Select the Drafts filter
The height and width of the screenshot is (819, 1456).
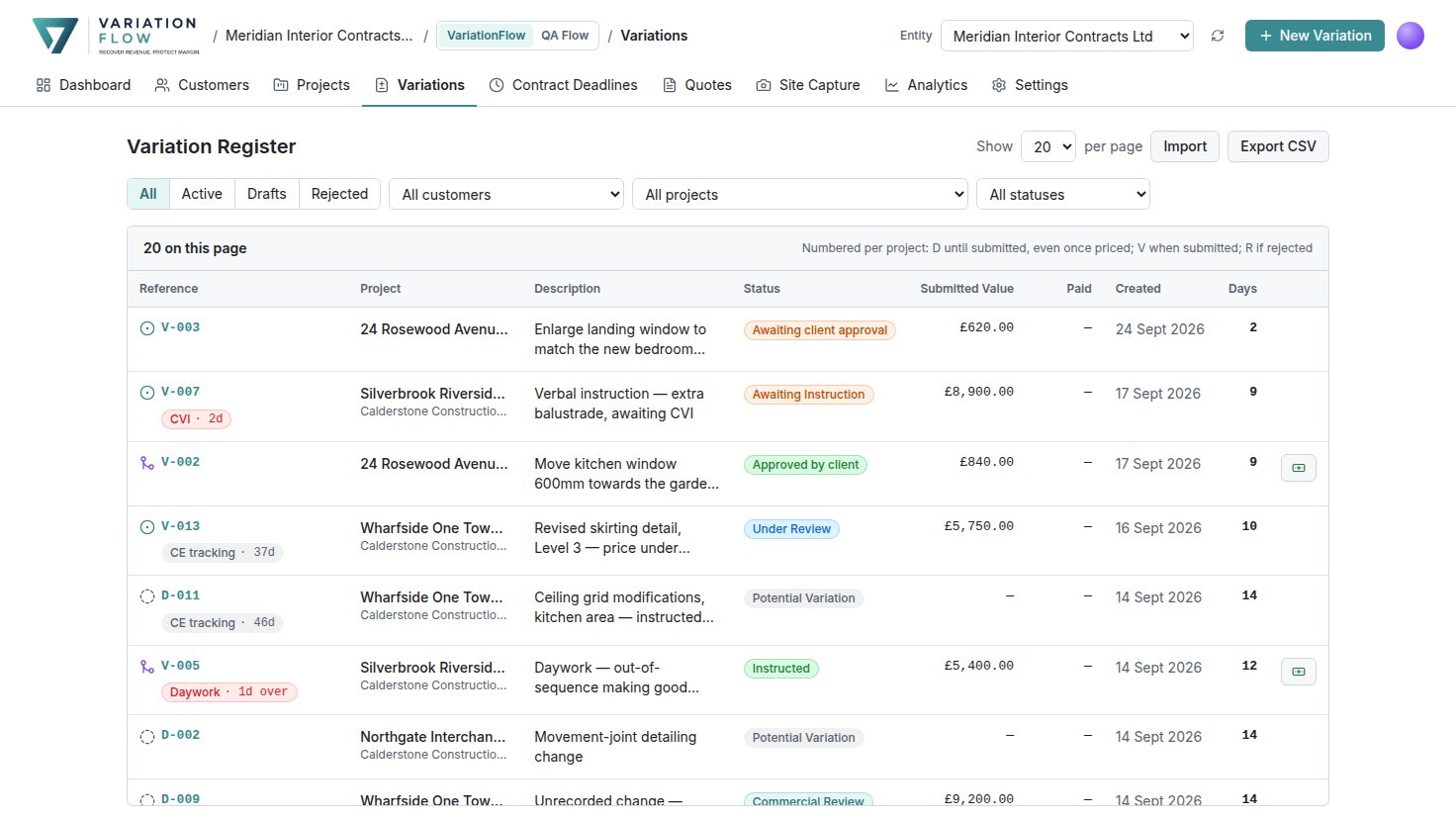(266, 194)
